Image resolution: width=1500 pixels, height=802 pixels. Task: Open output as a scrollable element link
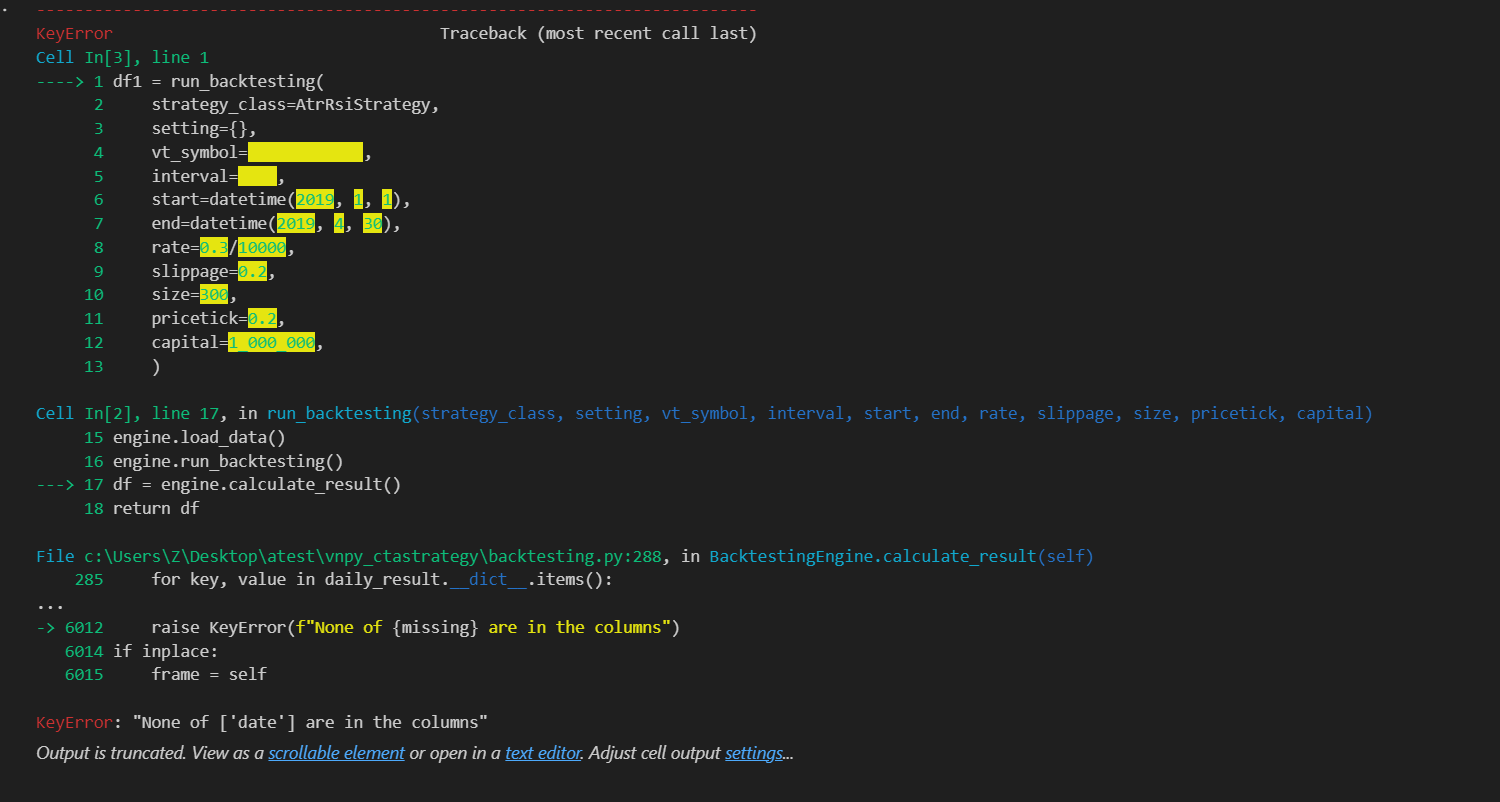tap(336, 753)
